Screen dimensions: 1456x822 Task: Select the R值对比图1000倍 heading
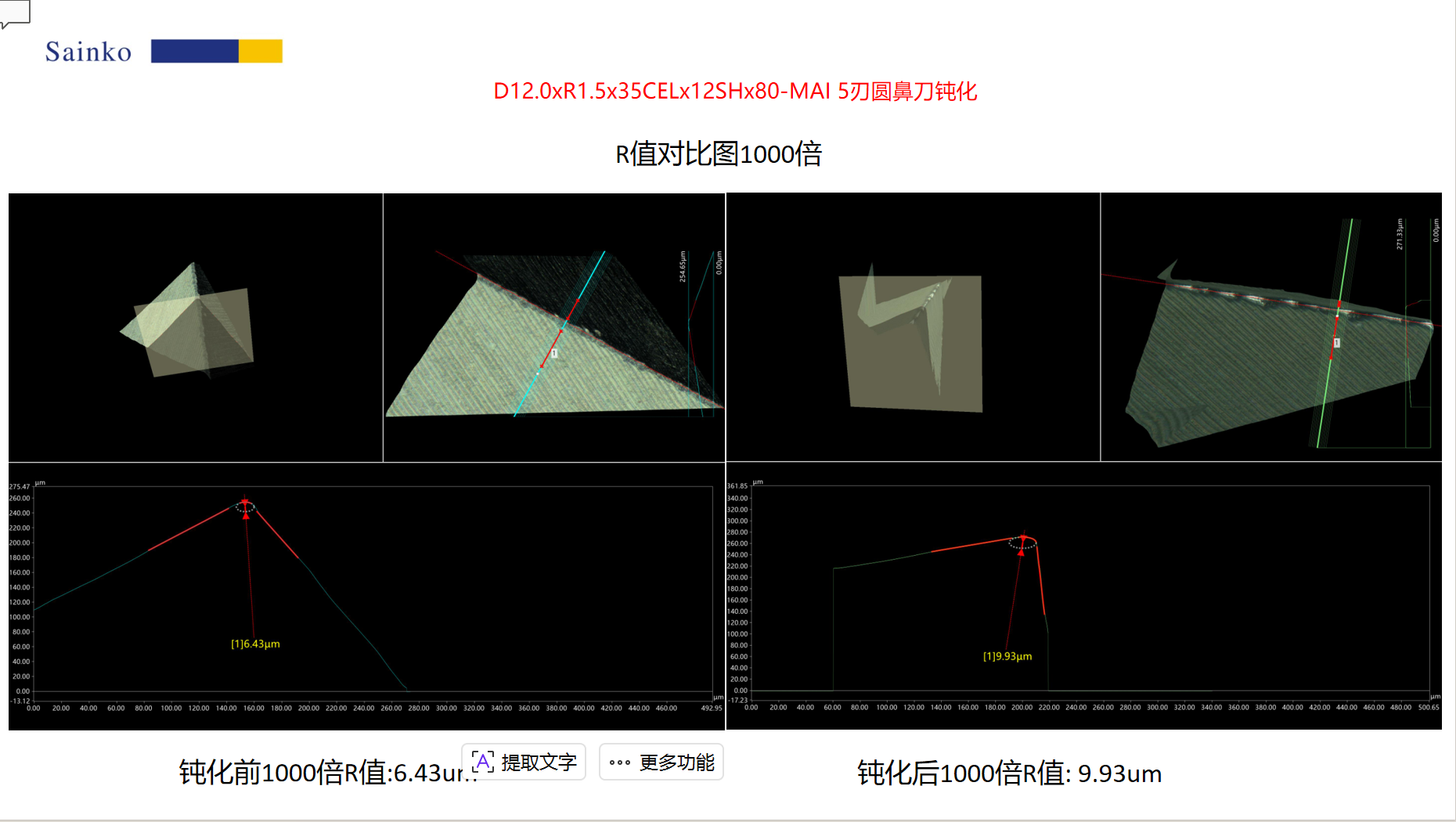click(x=719, y=153)
